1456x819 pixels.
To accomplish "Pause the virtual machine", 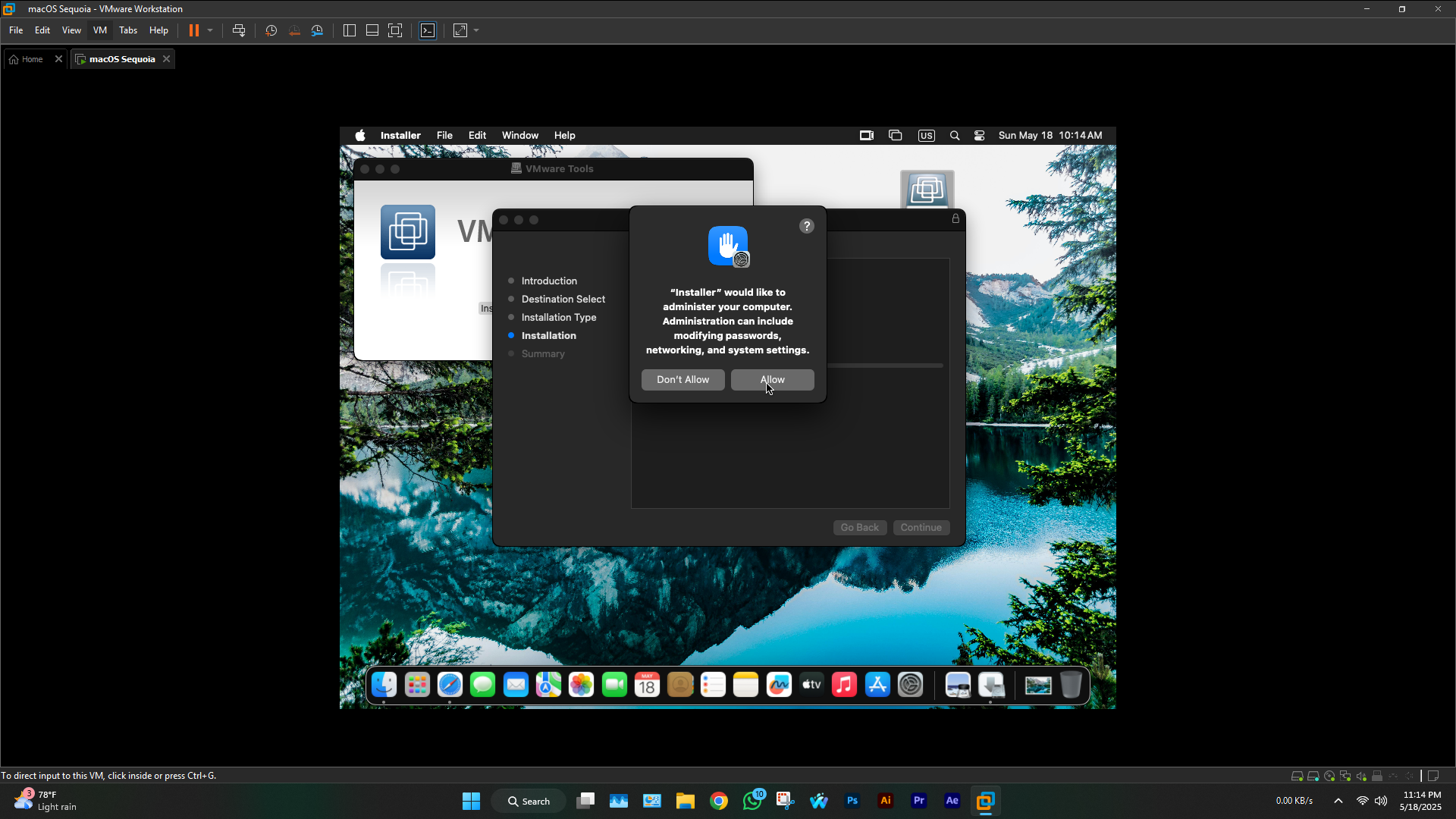I will coord(194,30).
